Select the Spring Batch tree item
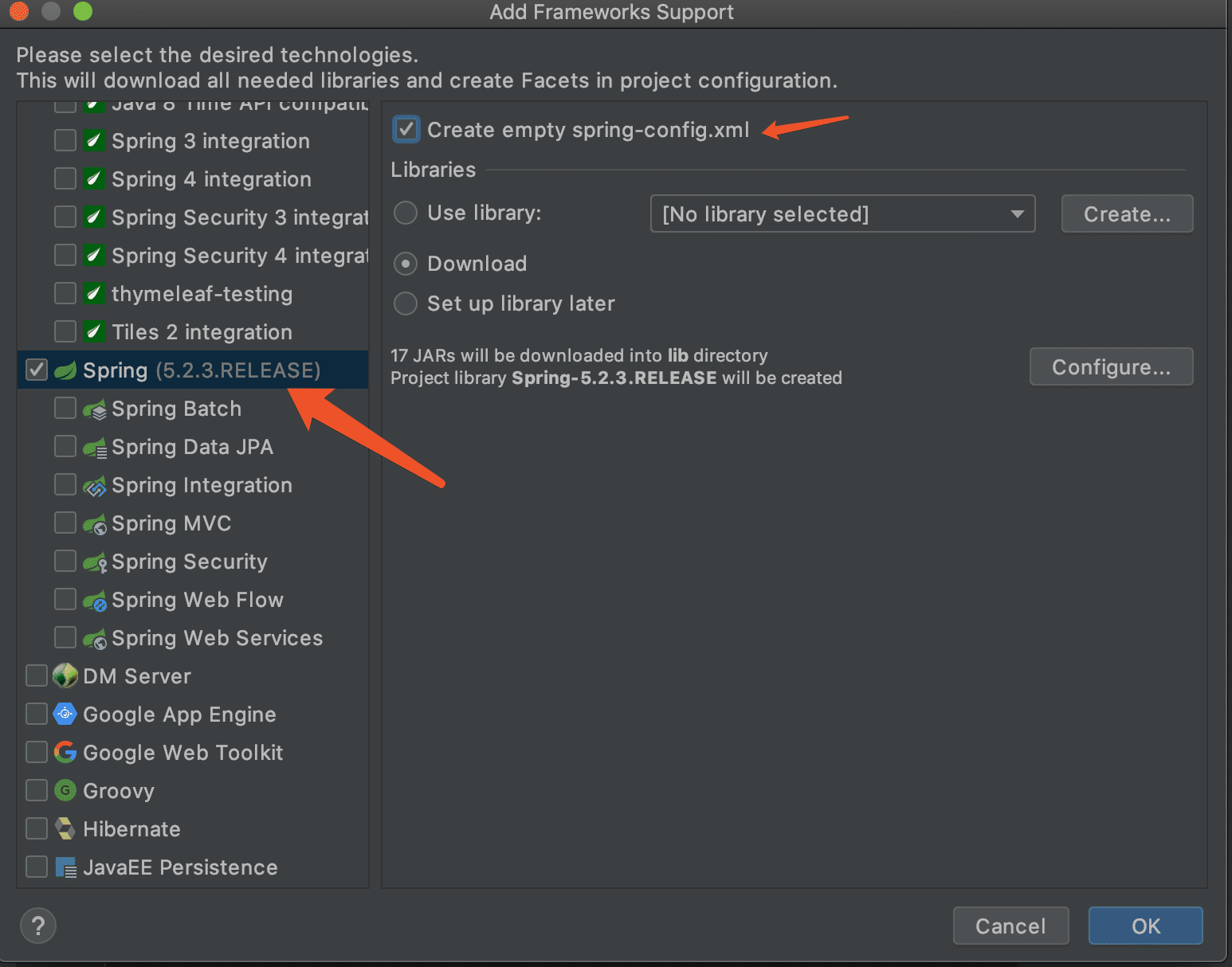The height and width of the screenshot is (967, 1232). [x=176, y=409]
